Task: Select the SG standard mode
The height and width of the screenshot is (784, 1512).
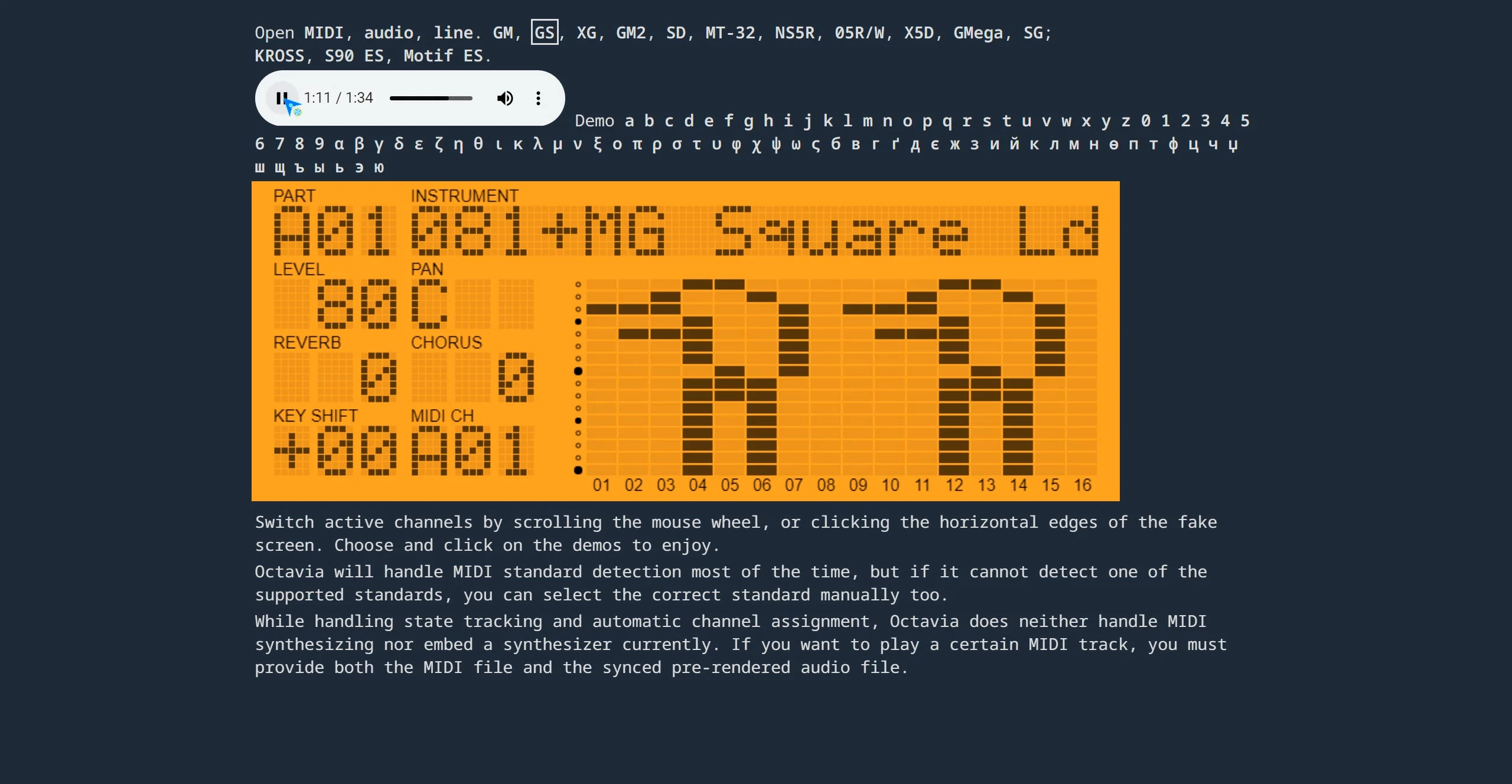Action: (x=1034, y=32)
